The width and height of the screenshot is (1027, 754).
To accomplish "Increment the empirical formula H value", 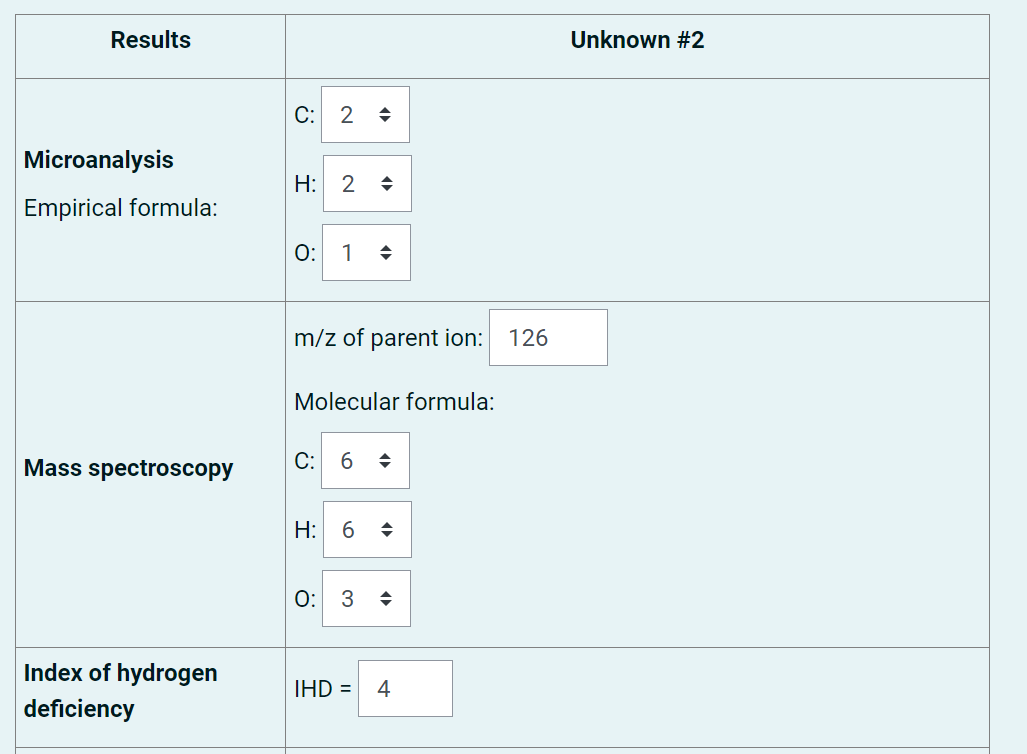I will (x=388, y=177).
